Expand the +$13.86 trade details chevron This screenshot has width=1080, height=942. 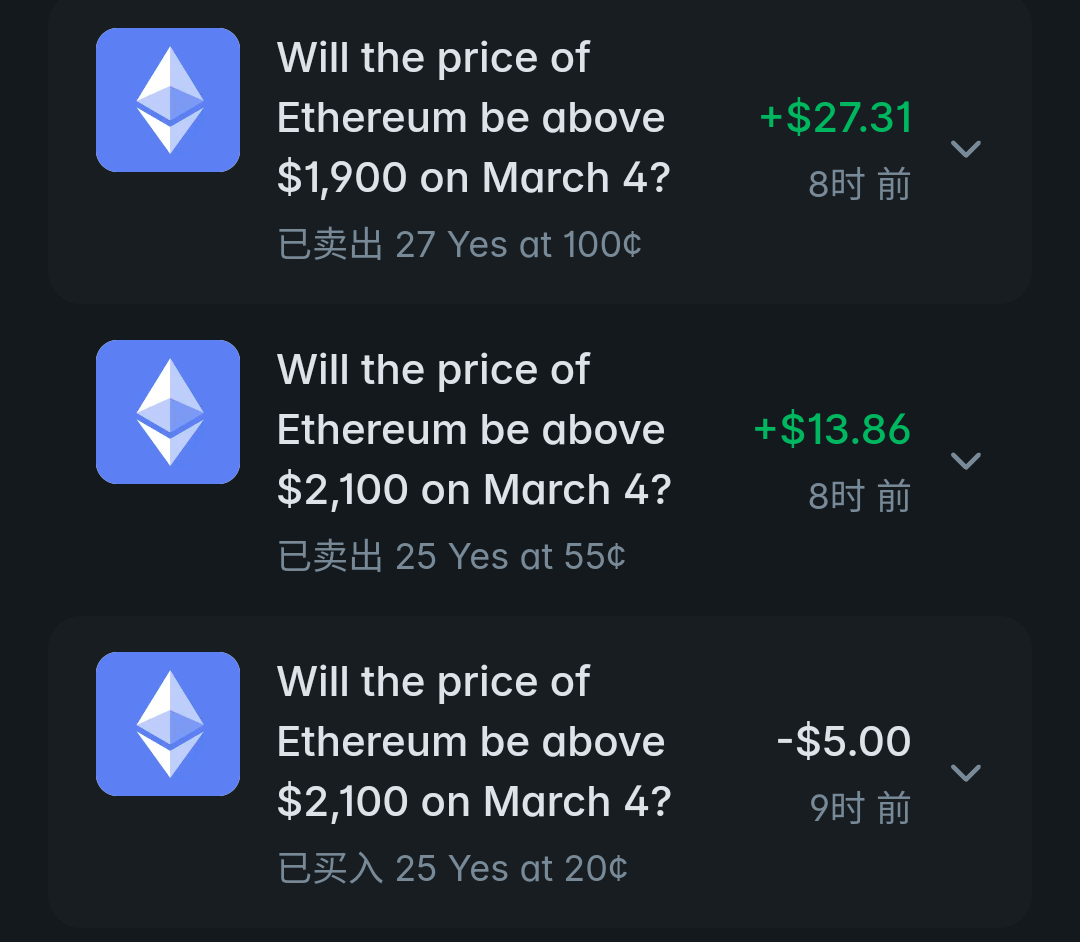965,461
